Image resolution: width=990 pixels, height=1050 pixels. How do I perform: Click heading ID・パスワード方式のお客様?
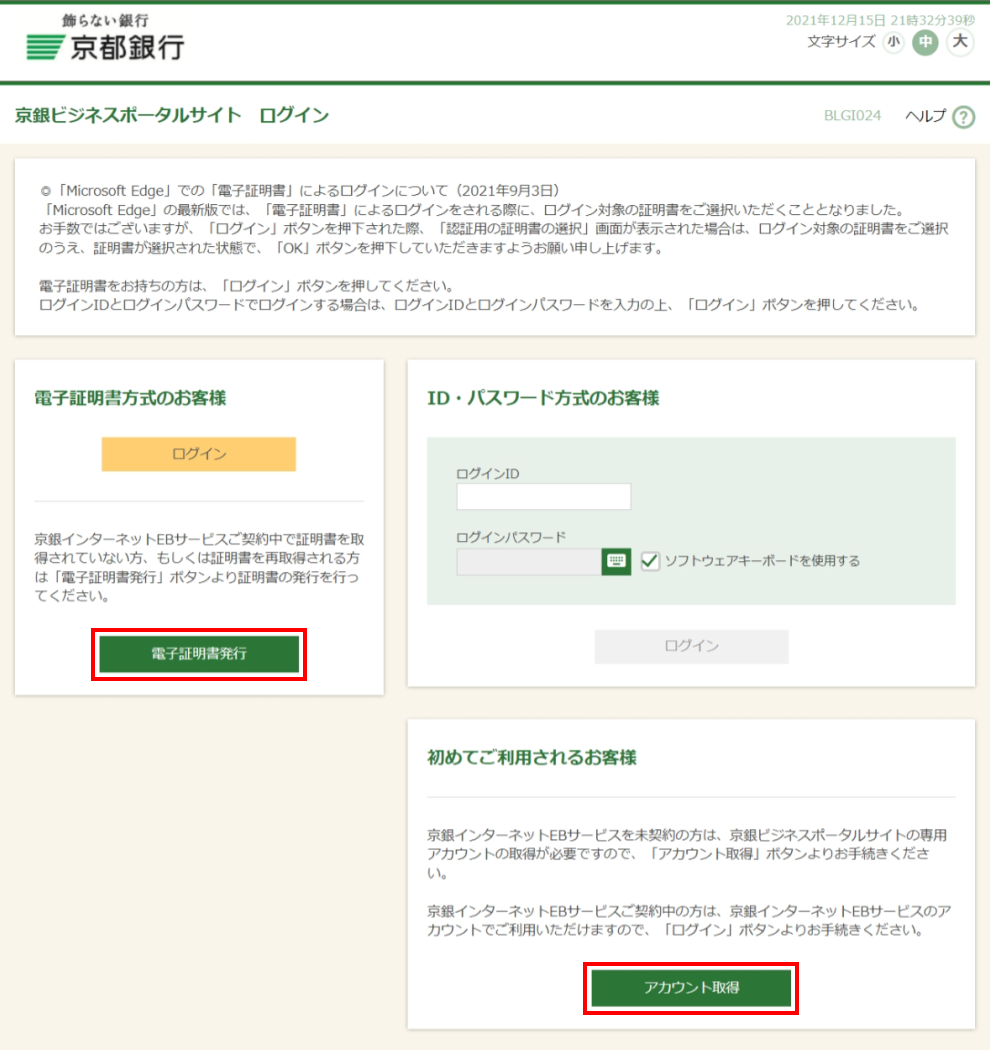pos(543,398)
